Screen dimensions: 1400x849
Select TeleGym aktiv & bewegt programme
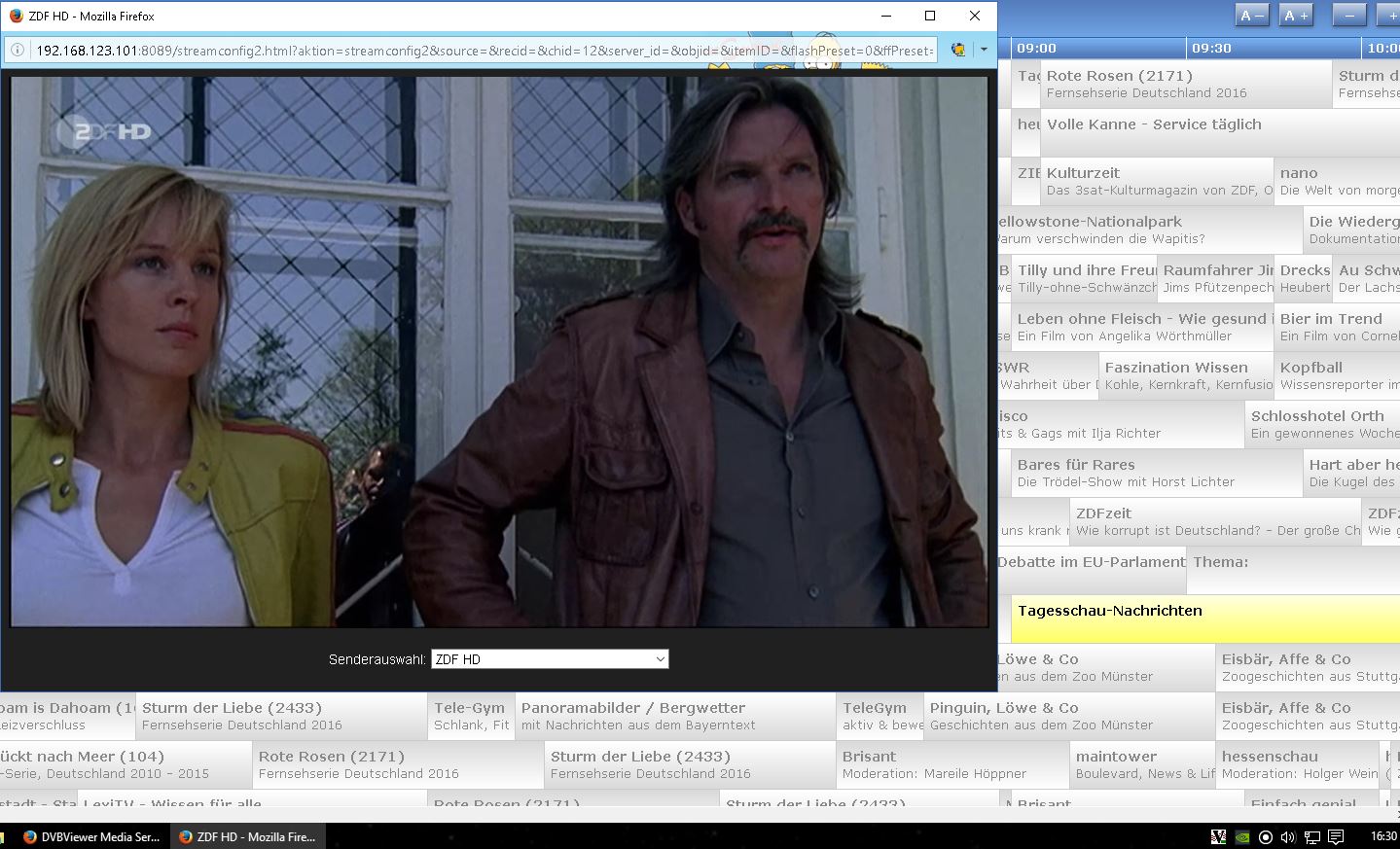tap(879, 716)
